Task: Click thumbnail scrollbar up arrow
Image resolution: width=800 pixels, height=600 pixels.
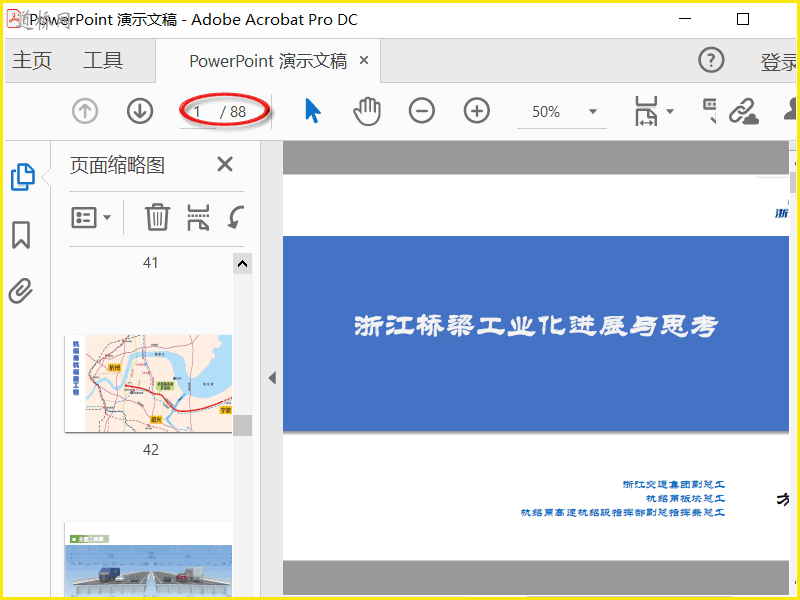Action: click(242, 264)
